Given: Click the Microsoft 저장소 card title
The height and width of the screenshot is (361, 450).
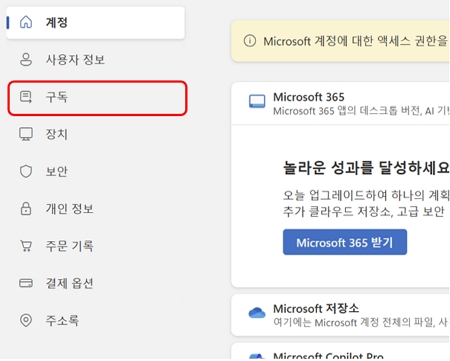Looking at the screenshot, I should (316, 308).
